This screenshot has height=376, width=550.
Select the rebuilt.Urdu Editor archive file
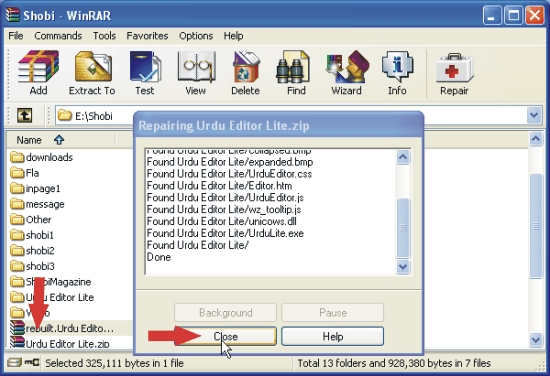coord(62,328)
